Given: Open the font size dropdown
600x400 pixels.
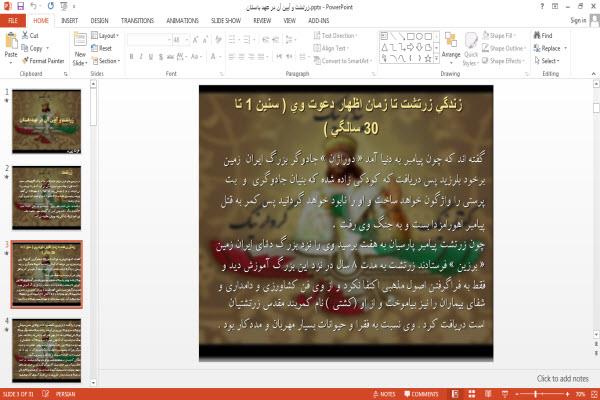Looking at the screenshot, I should pos(187,40).
